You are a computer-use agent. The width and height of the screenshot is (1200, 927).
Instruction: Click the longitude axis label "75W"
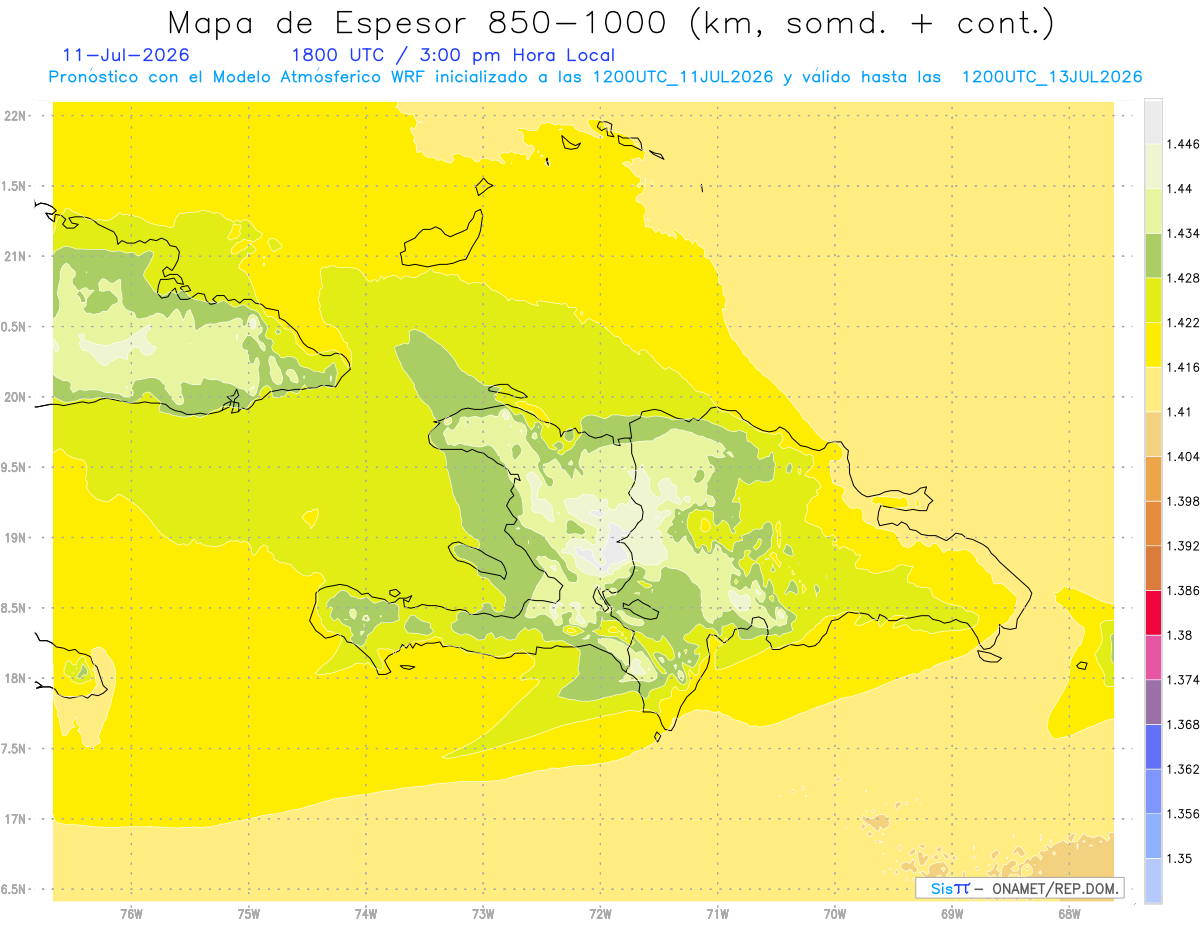tap(249, 913)
